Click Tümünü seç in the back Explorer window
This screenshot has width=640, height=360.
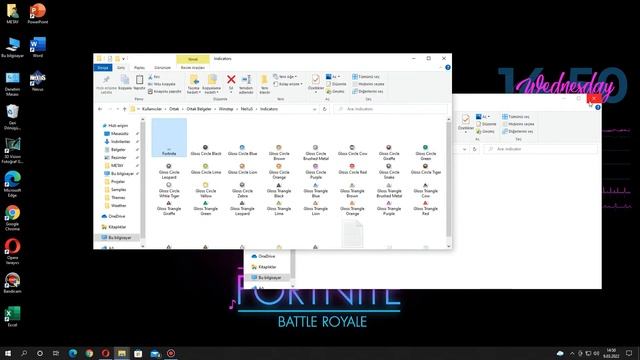[516, 117]
